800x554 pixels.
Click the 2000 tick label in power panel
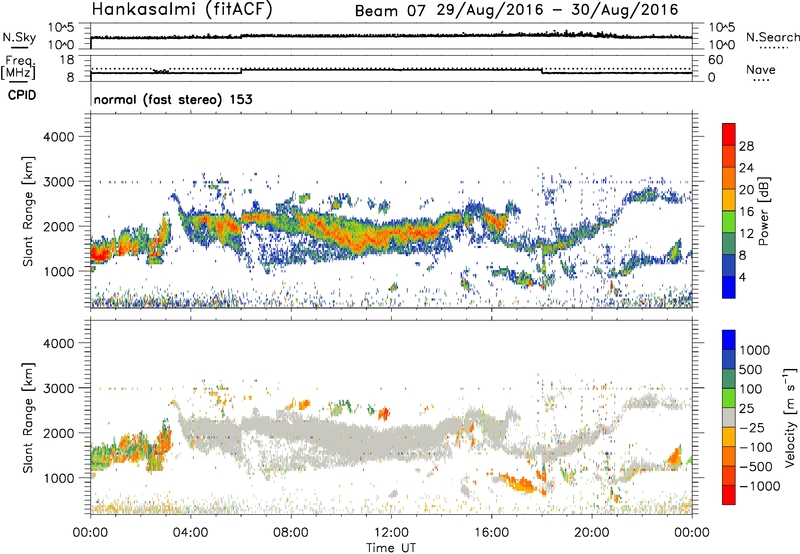coord(59,227)
